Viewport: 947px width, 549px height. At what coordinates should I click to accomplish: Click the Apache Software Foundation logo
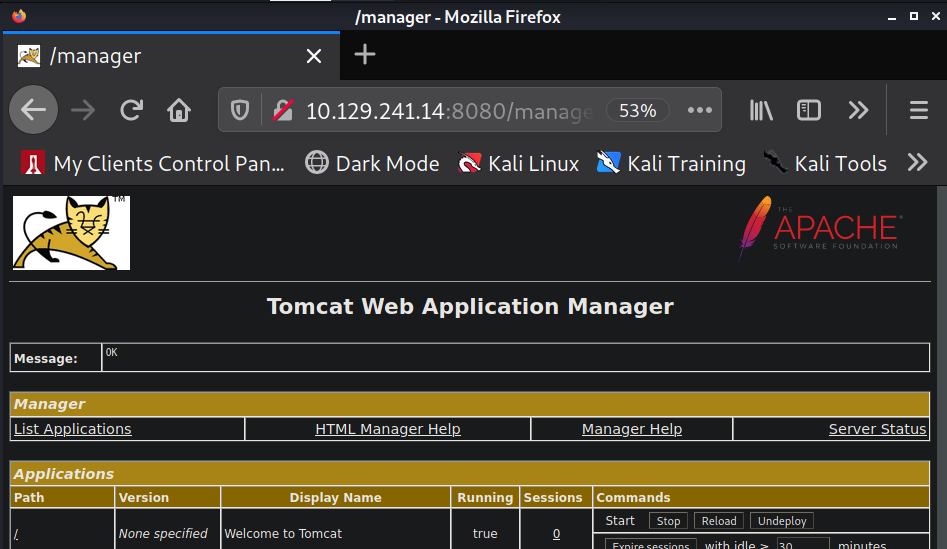(x=820, y=229)
